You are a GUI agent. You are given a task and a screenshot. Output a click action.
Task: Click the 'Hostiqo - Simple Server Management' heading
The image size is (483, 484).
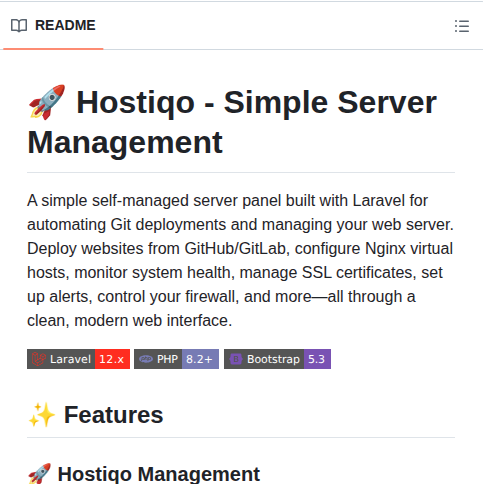232,122
